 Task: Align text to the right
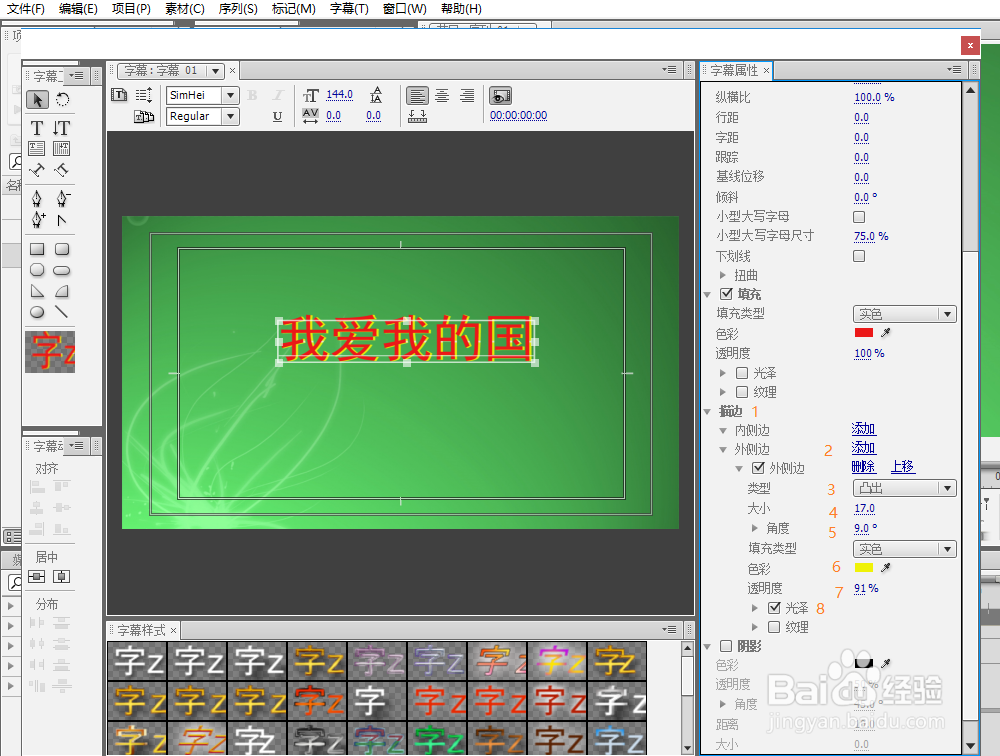point(467,96)
